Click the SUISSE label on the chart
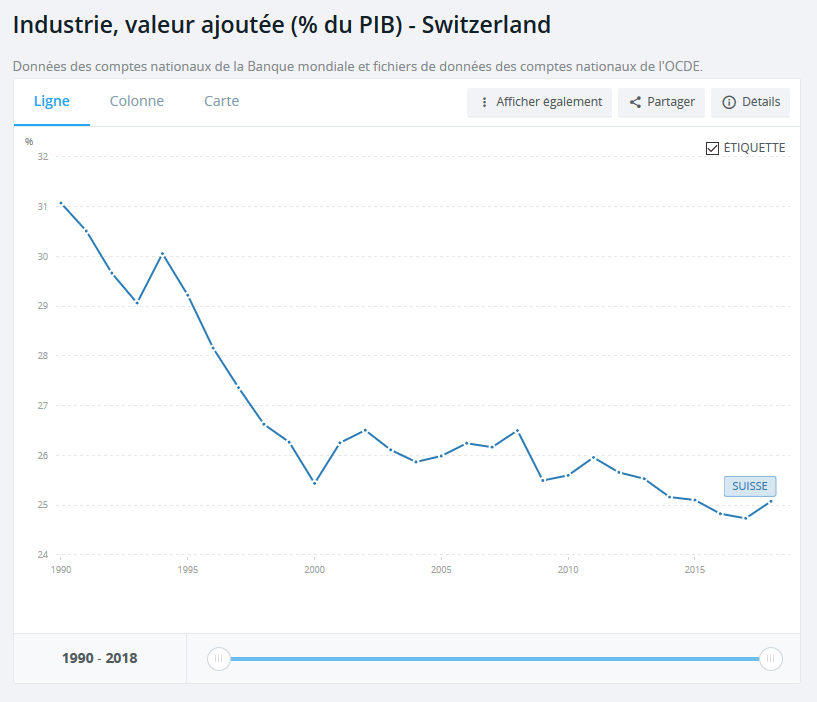The width and height of the screenshot is (817, 702). coord(750,486)
